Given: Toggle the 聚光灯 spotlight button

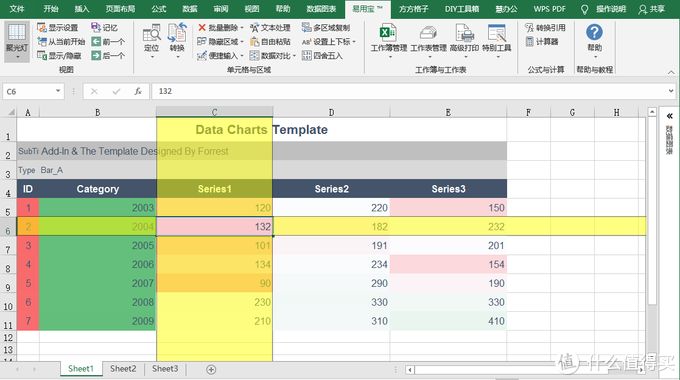Looking at the screenshot, I should pos(17,42).
